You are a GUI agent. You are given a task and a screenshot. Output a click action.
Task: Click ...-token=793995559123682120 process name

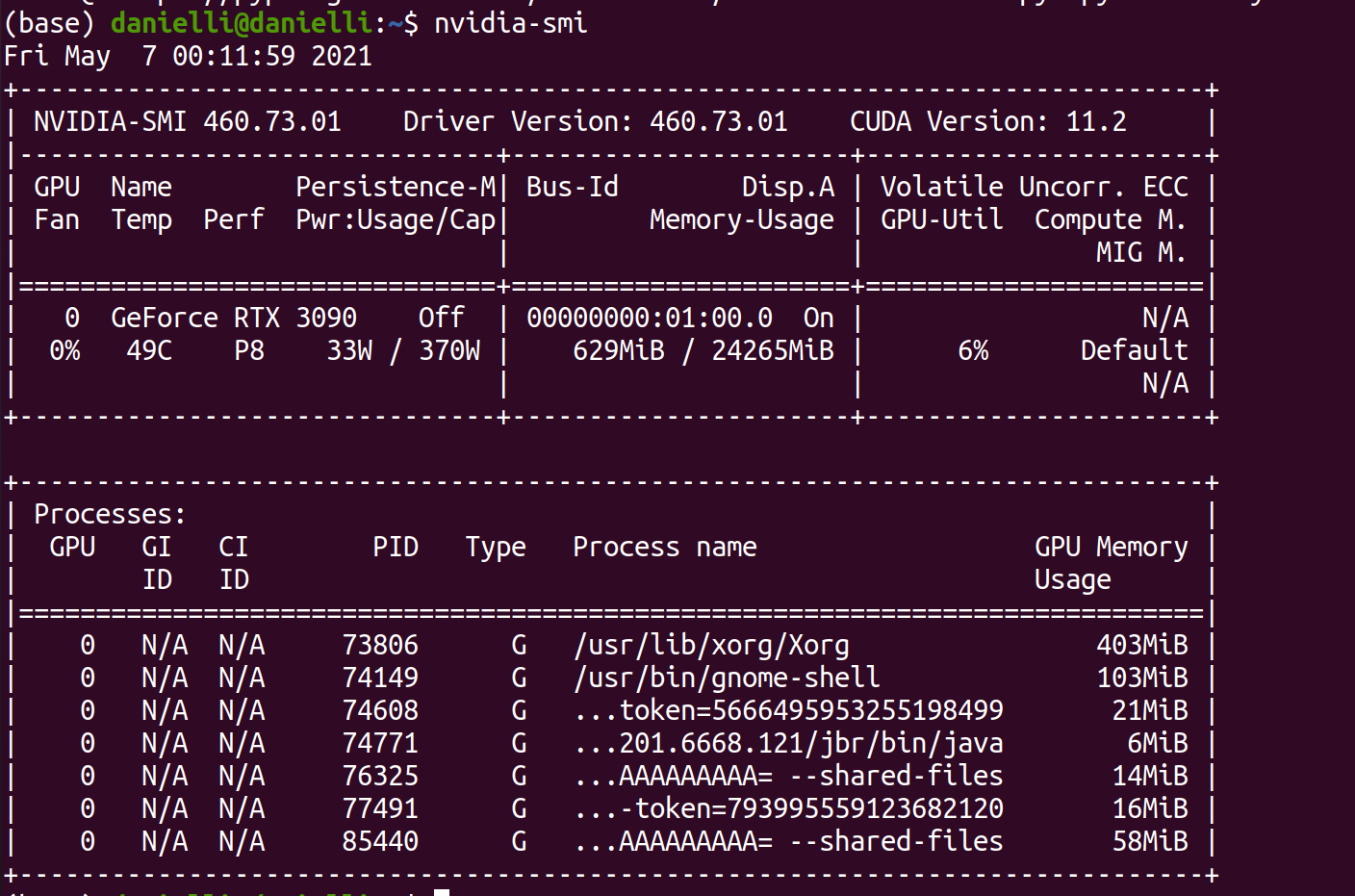[788, 808]
